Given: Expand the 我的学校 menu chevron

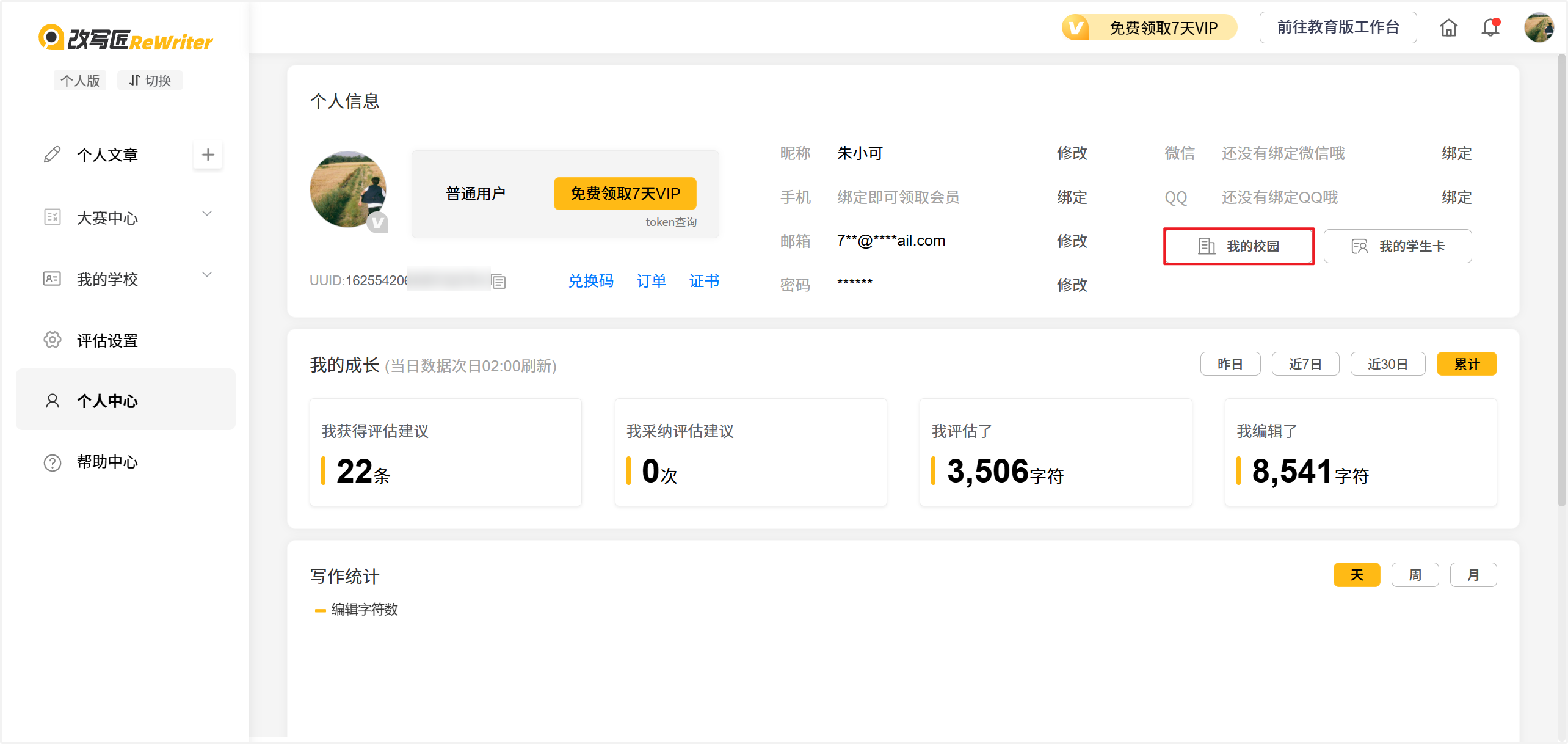Looking at the screenshot, I should tap(207, 275).
